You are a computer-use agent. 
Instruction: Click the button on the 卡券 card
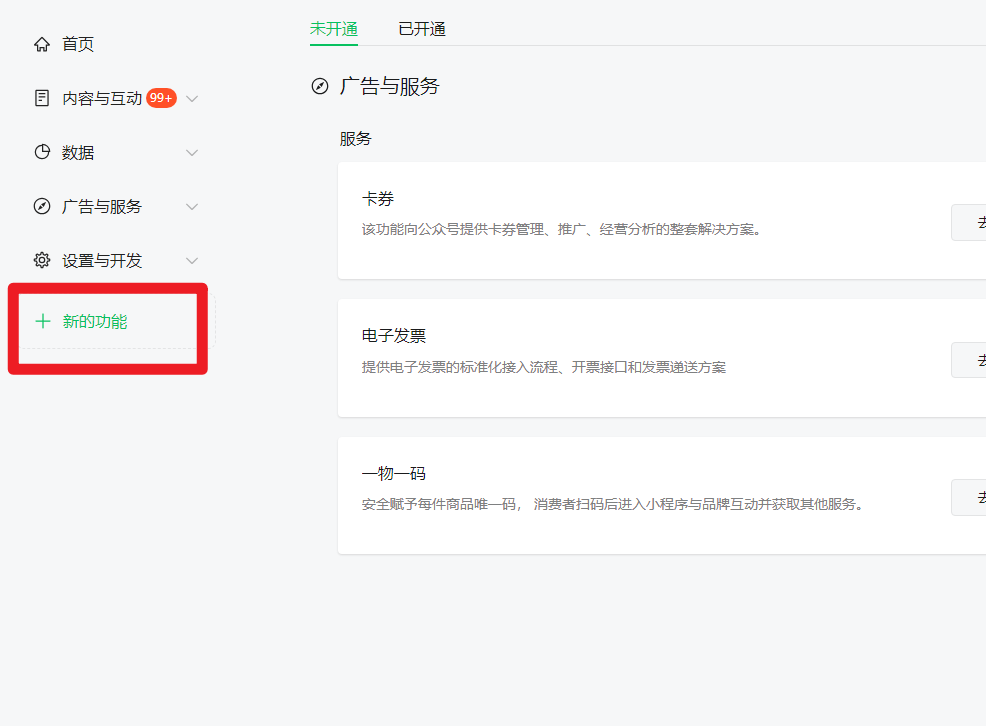pyautogui.click(x=969, y=222)
